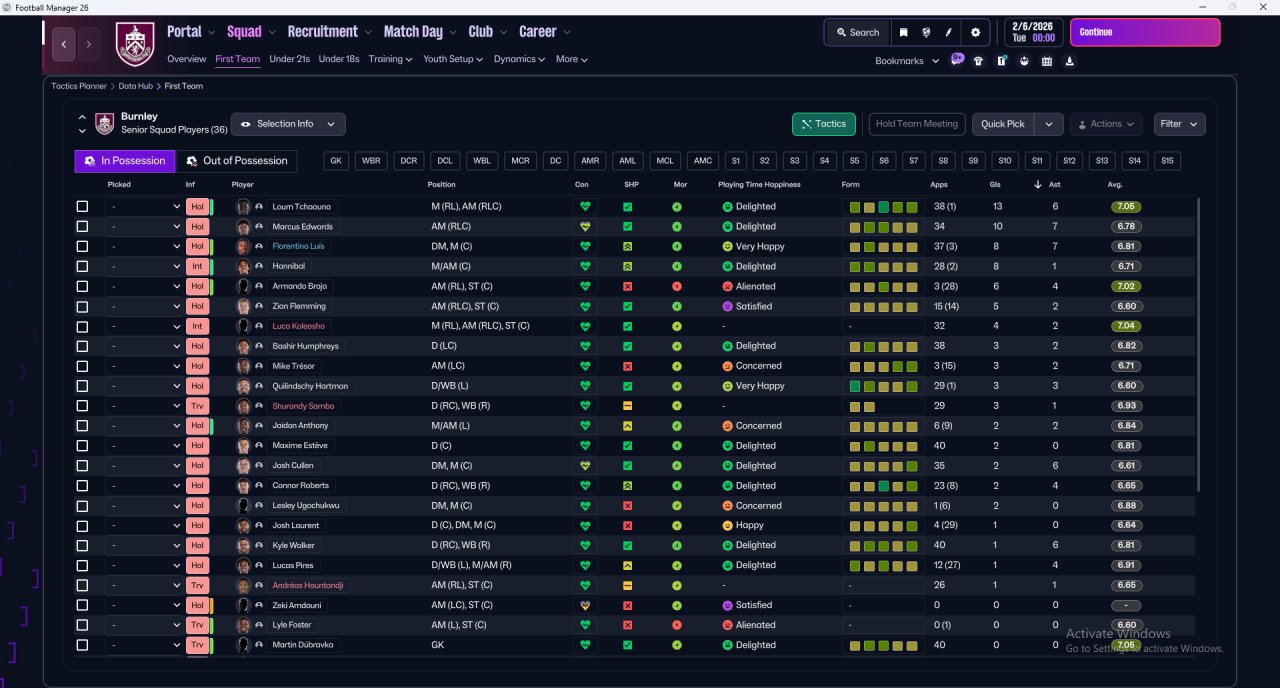This screenshot has width=1280, height=688.
Task: Open the Picked dropdown for Zian Flemming
Action: click(x=144, y=307)
